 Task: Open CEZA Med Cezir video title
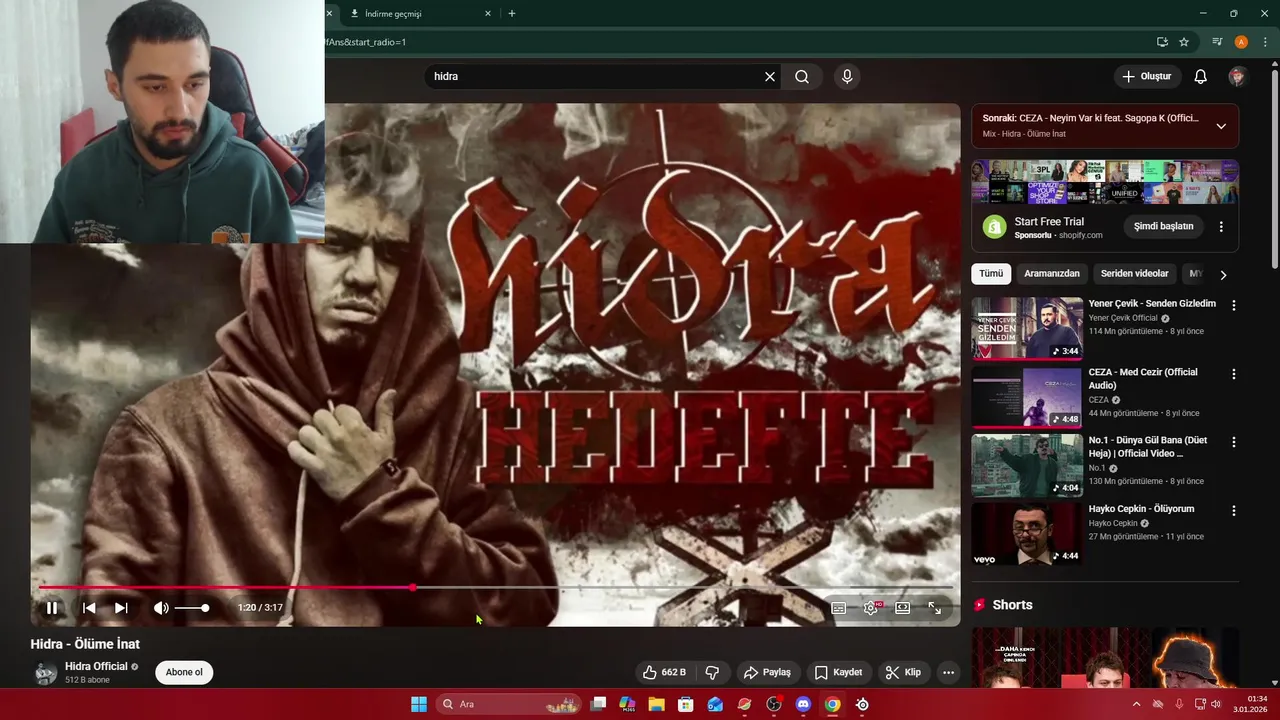click(x=1143, y=378)
